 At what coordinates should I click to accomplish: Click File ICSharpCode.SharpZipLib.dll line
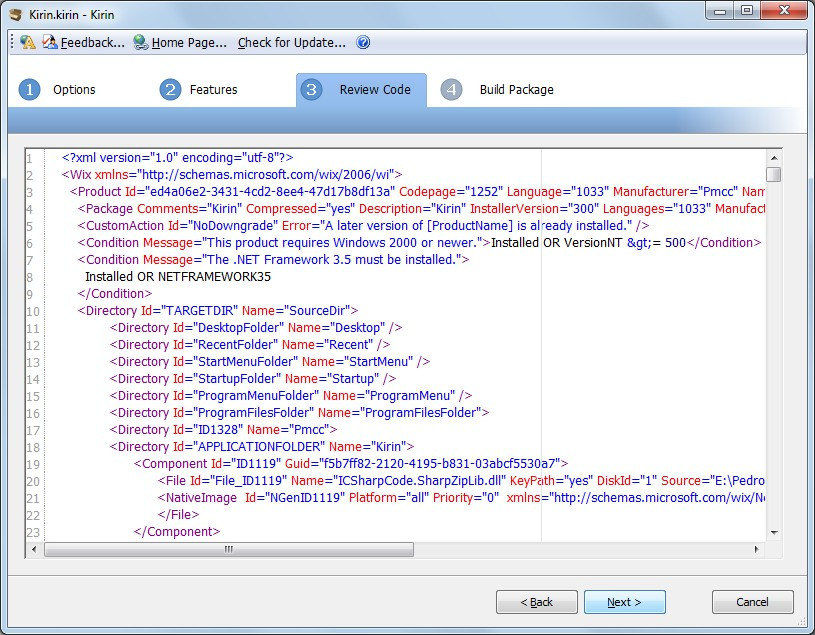click(461, 481)
